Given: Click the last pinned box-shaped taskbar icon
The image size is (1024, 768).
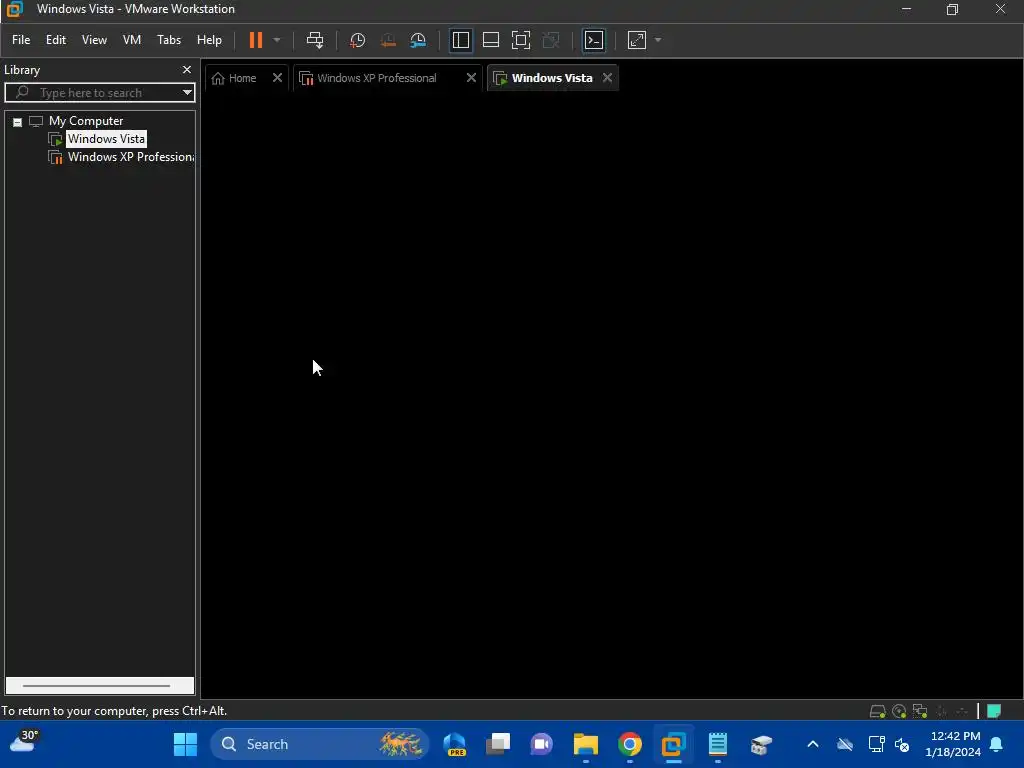Looking at the screenshot, I should click(761, 744).
